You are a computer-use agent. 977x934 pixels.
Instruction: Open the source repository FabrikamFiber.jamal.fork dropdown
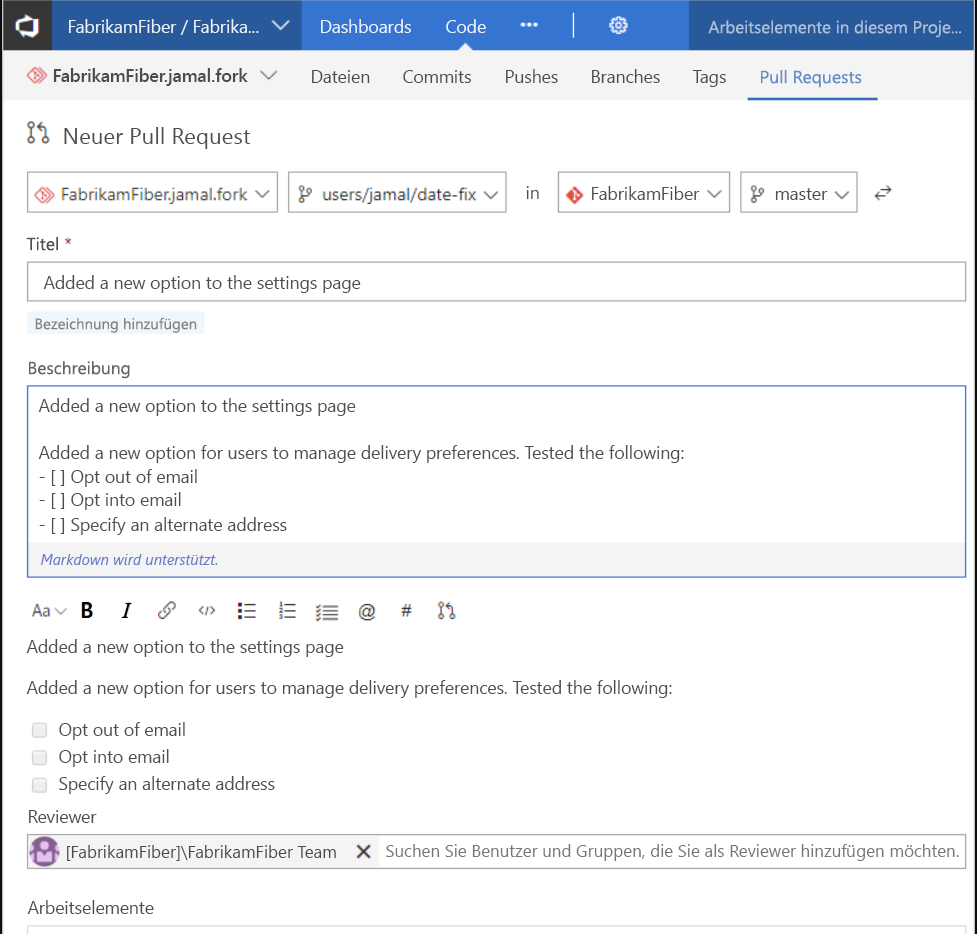(152, 193)
